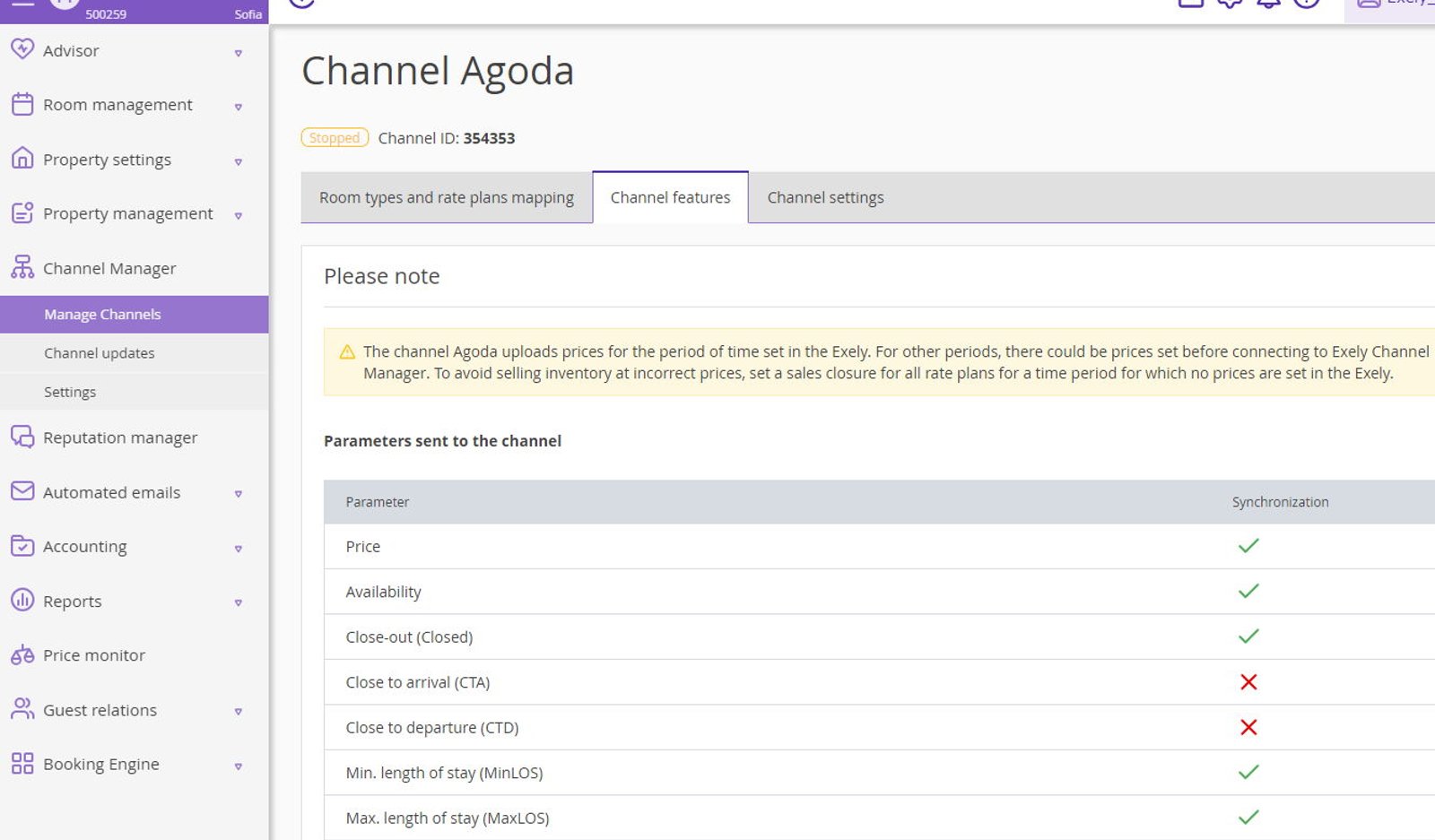Click the Property management icon
1435x840 pixels.
[x=22, y=212]
